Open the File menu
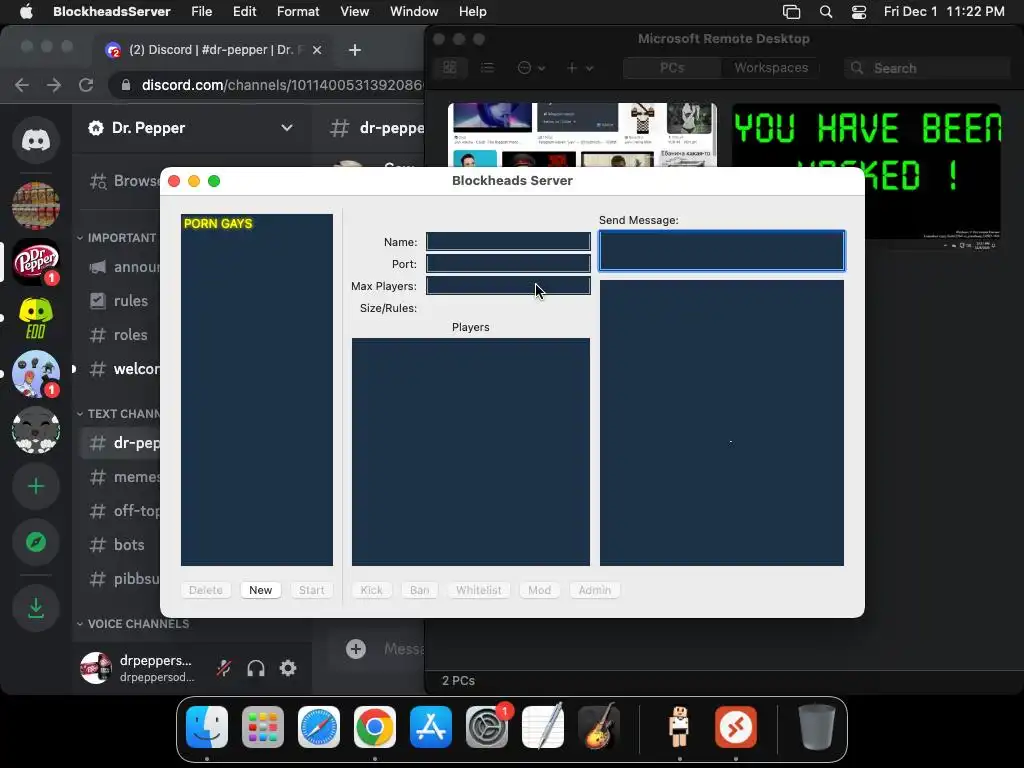 [201, 12]
